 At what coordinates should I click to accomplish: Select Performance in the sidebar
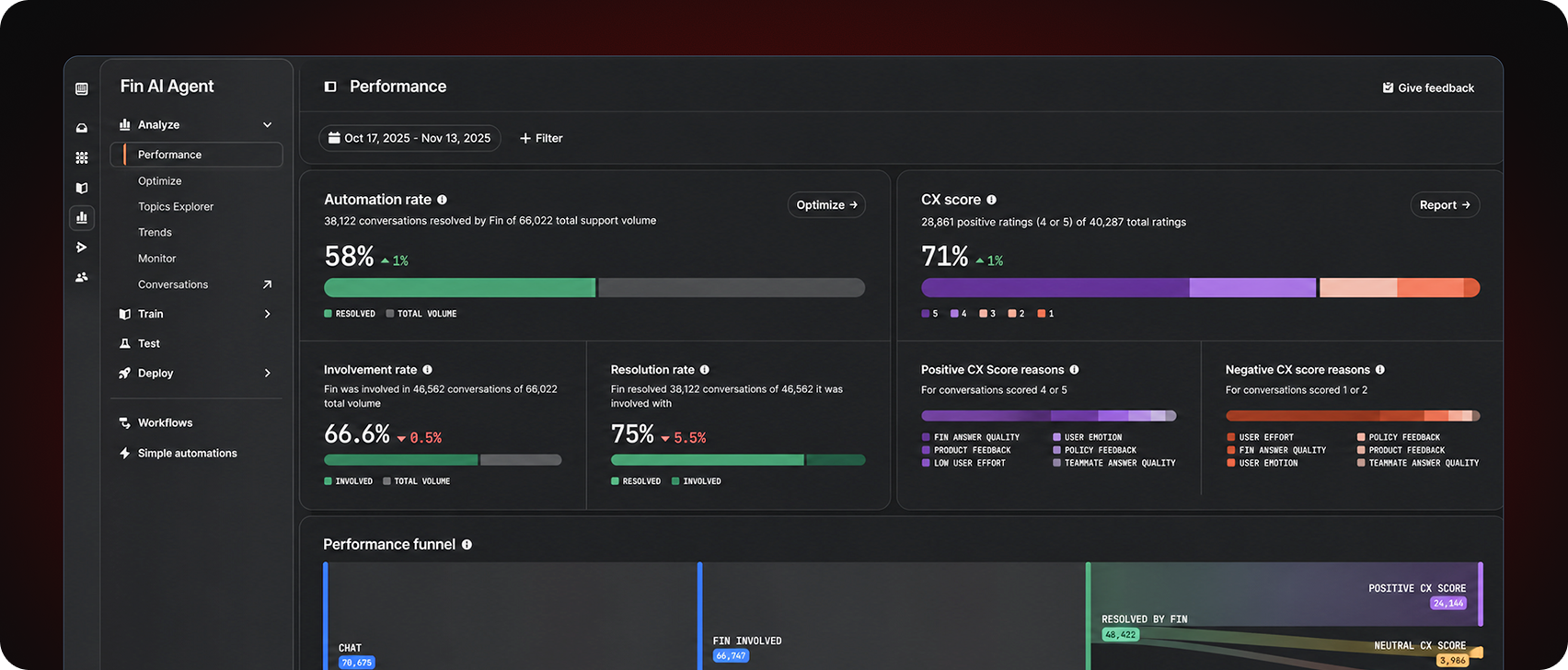click(x=197, y=155)
